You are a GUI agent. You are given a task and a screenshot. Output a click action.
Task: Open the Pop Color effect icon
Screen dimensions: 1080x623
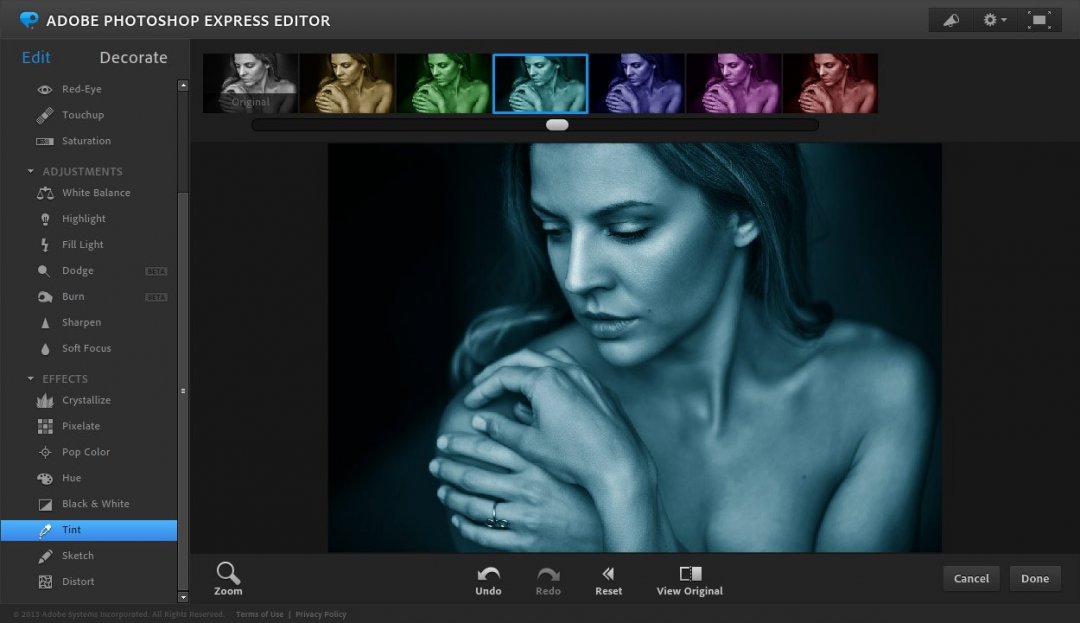45,452
